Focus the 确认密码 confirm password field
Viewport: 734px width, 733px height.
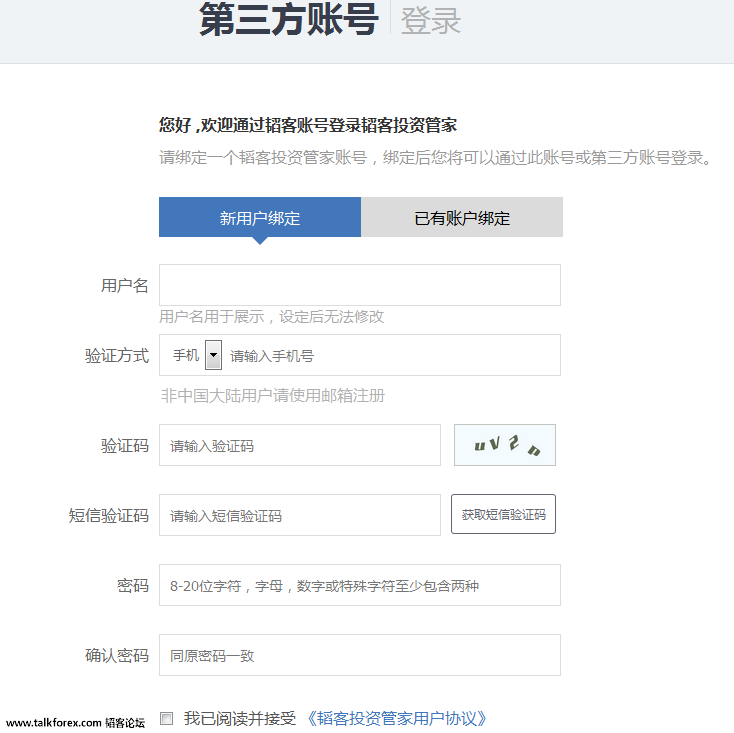pyautogui.click(x=360, y=655)
